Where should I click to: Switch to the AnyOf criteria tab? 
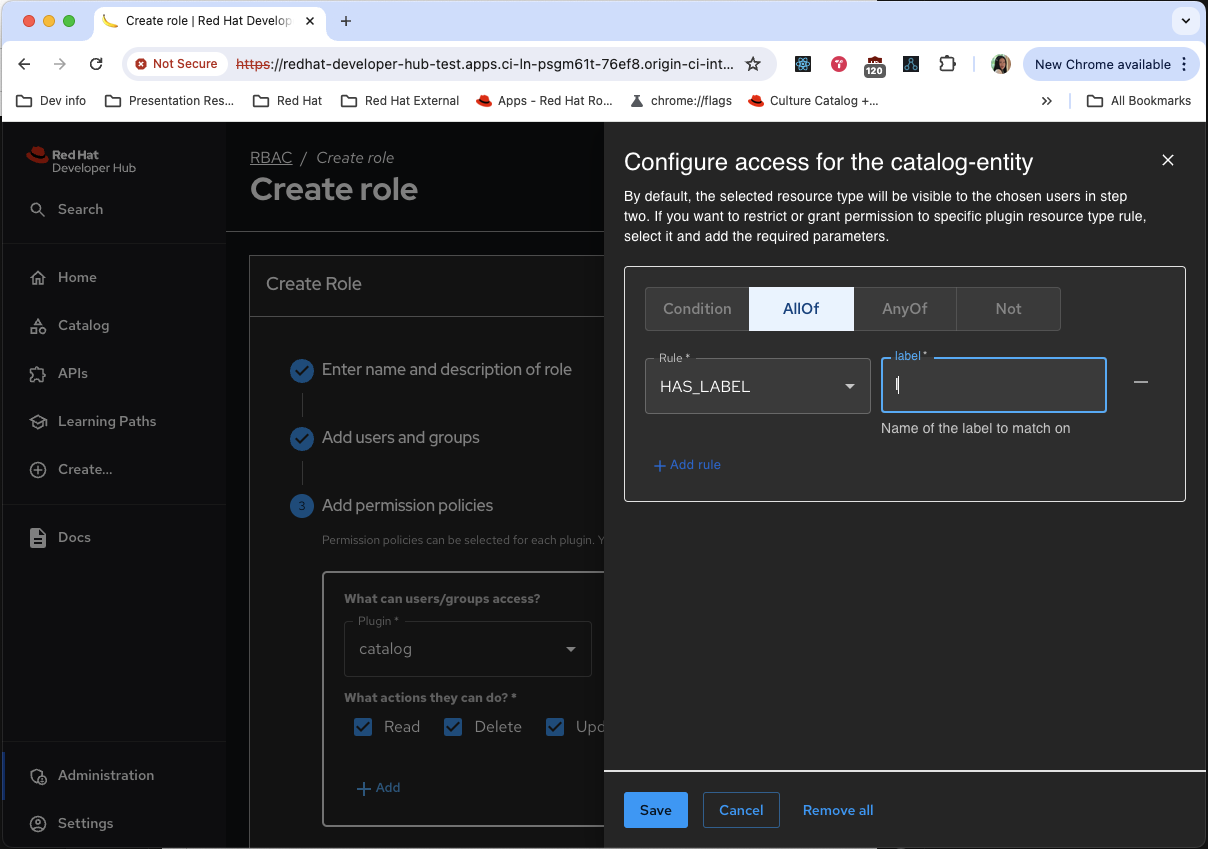[x=904, y=309]
